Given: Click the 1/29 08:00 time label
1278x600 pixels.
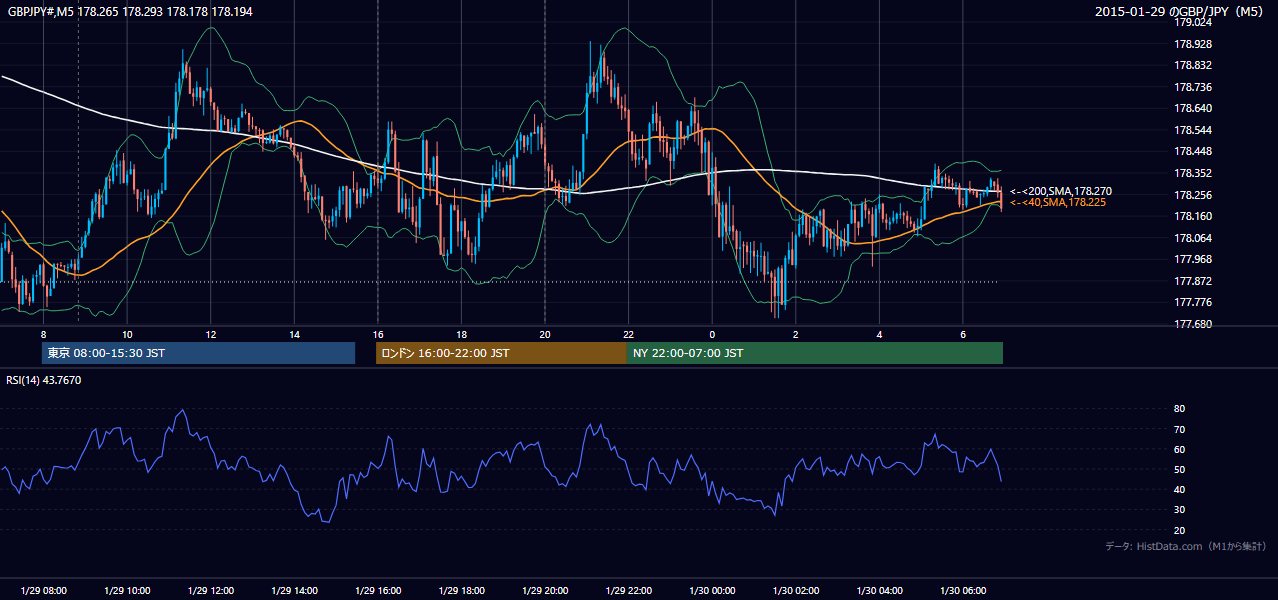Looking at the screenshot, I should 43,591.
